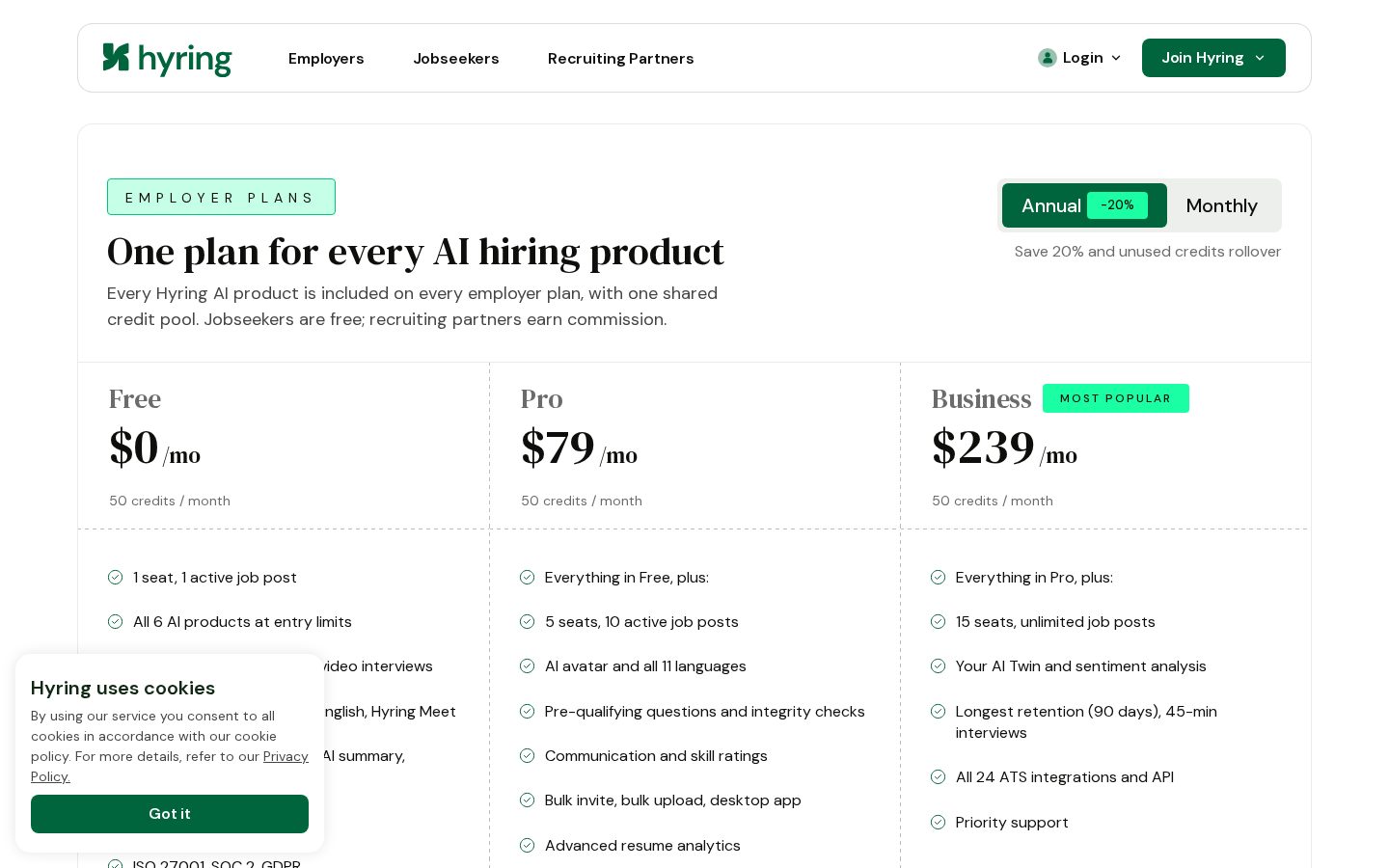Click checkmark icon beside '15 seats, unlimited job posts'
The image size is (1389, 868).
pos(938,622)
